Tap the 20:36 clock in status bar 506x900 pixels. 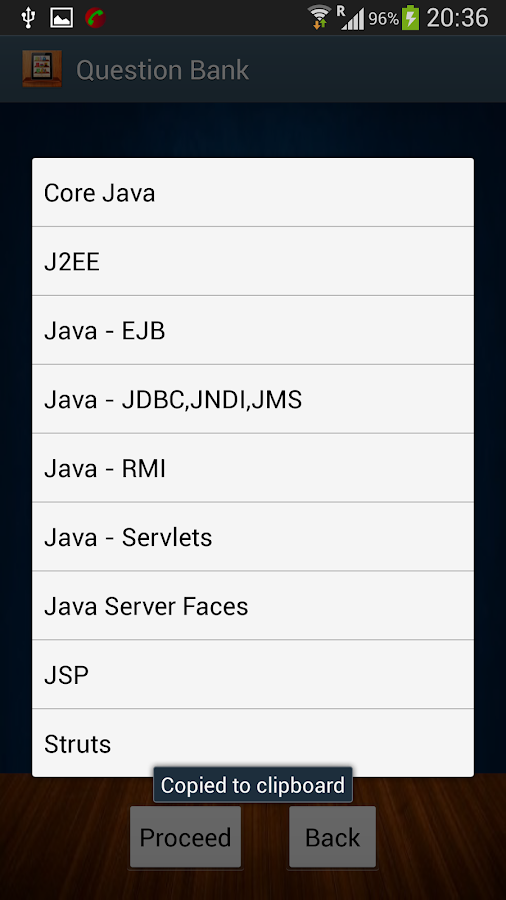pos(457,18)
